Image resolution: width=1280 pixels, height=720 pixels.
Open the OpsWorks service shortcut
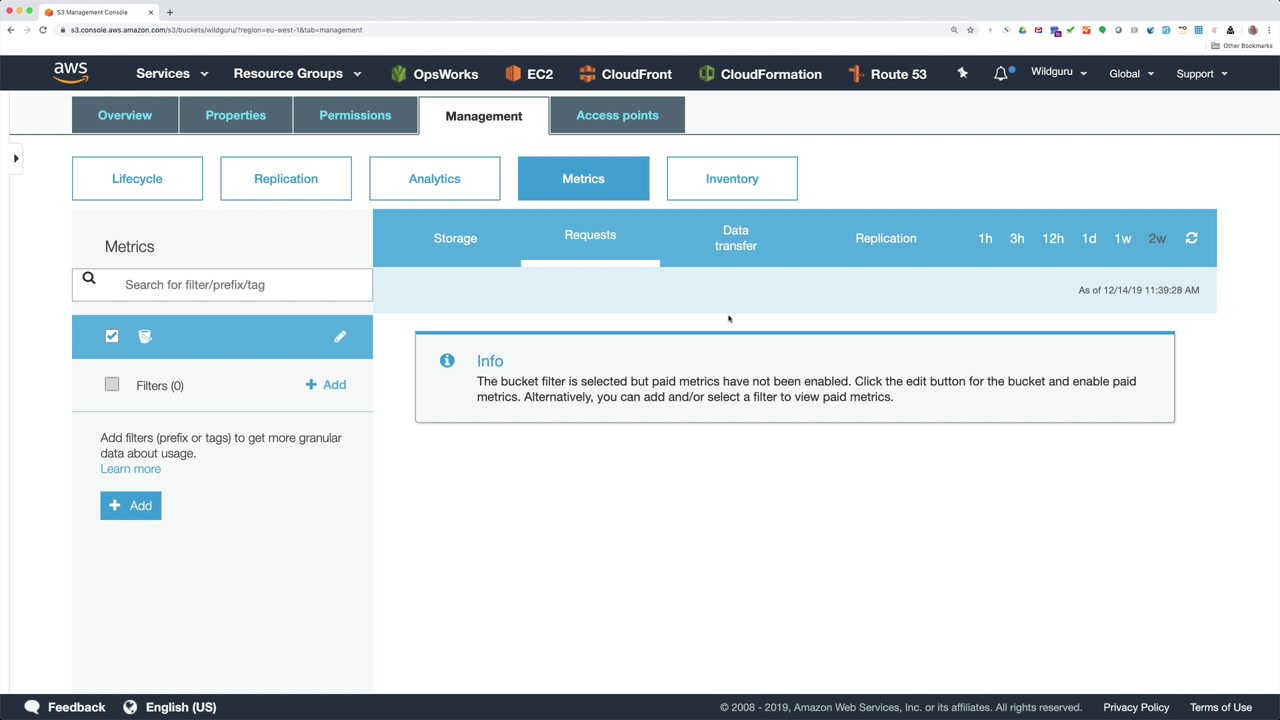tap(434, 74)
